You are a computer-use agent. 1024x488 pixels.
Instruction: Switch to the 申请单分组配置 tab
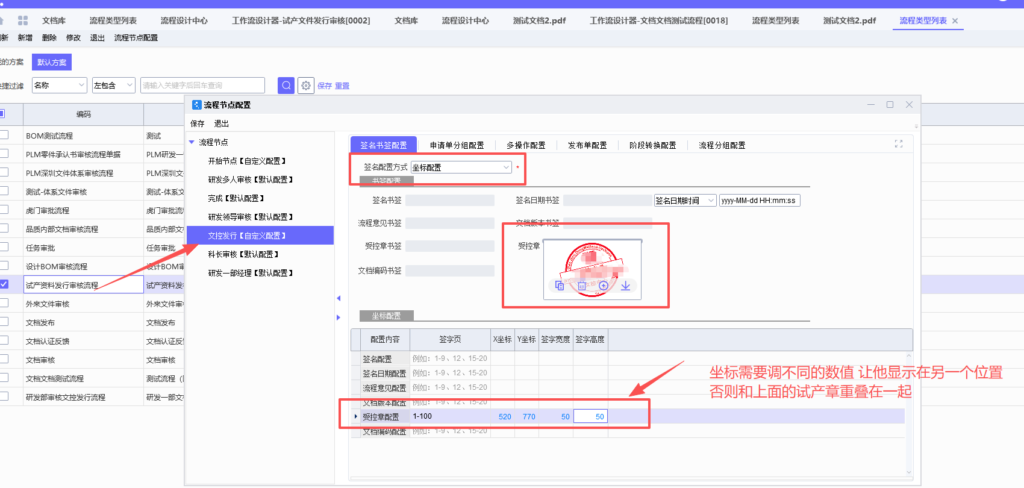click(456, 145)
